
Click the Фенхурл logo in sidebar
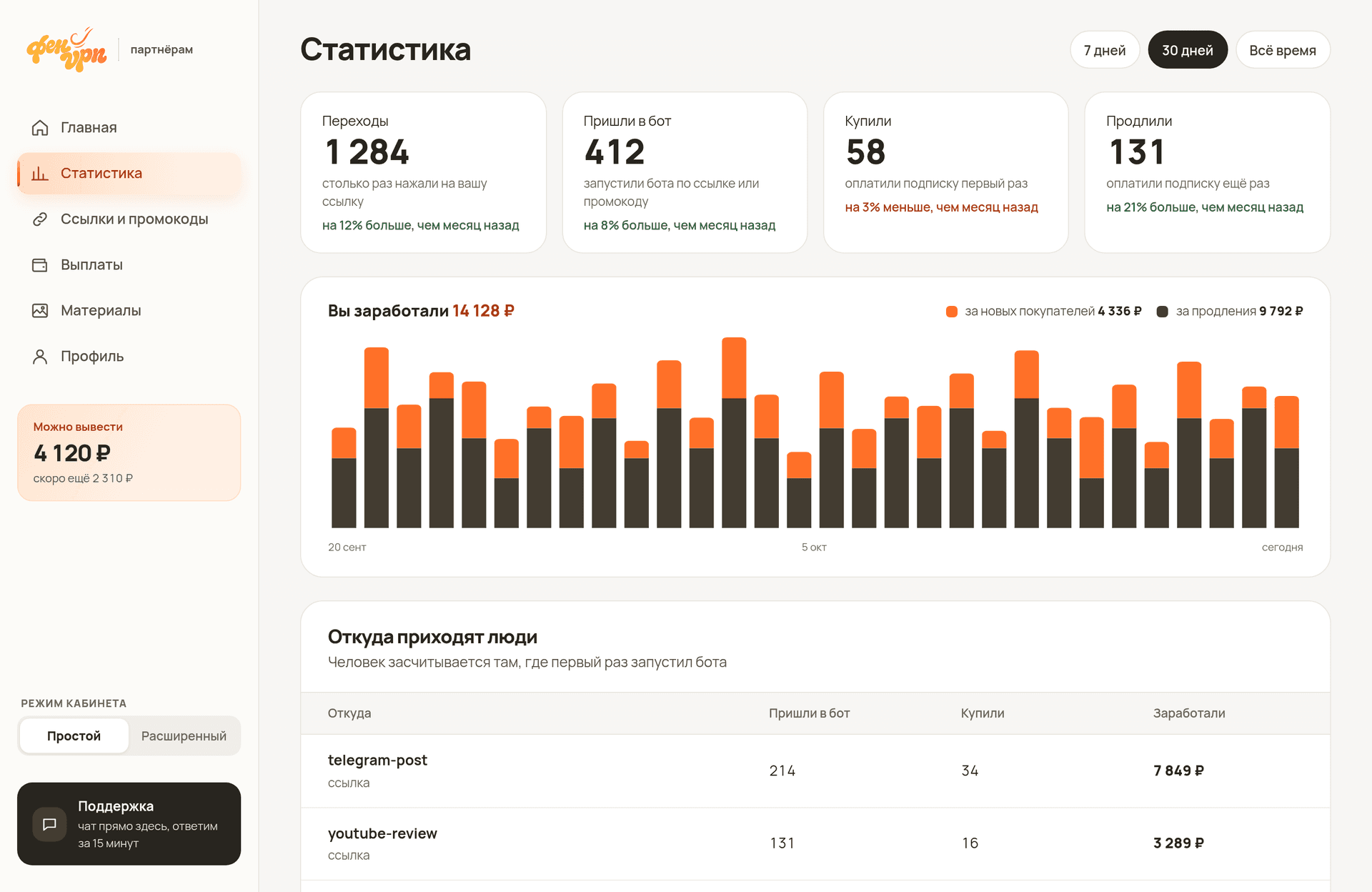tap(66, 49)
